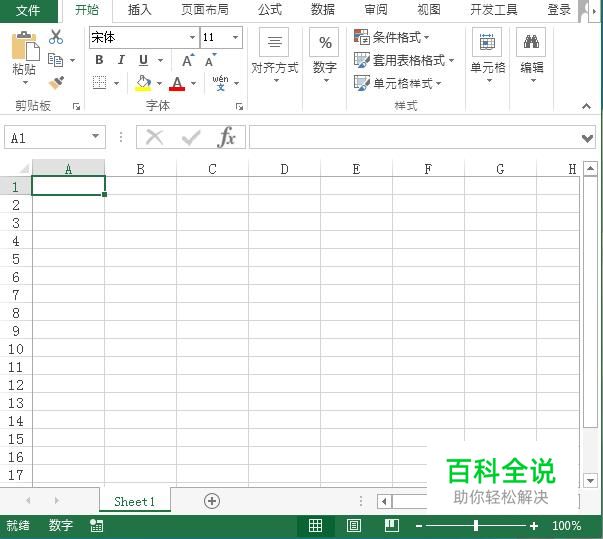
Task: Toggle Underline formatting
Action: [x=143, y=60]
